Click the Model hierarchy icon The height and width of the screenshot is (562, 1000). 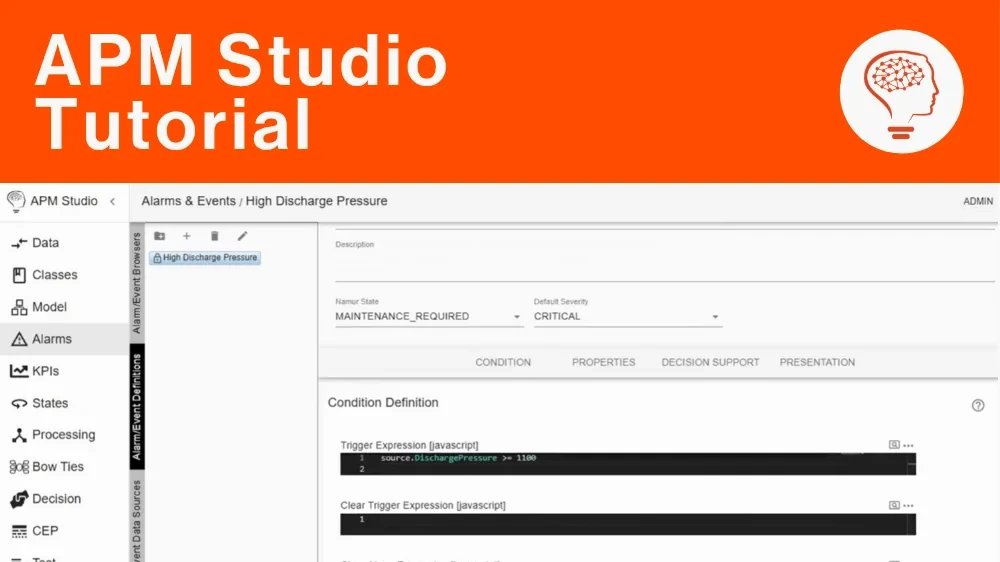(19, 307)
